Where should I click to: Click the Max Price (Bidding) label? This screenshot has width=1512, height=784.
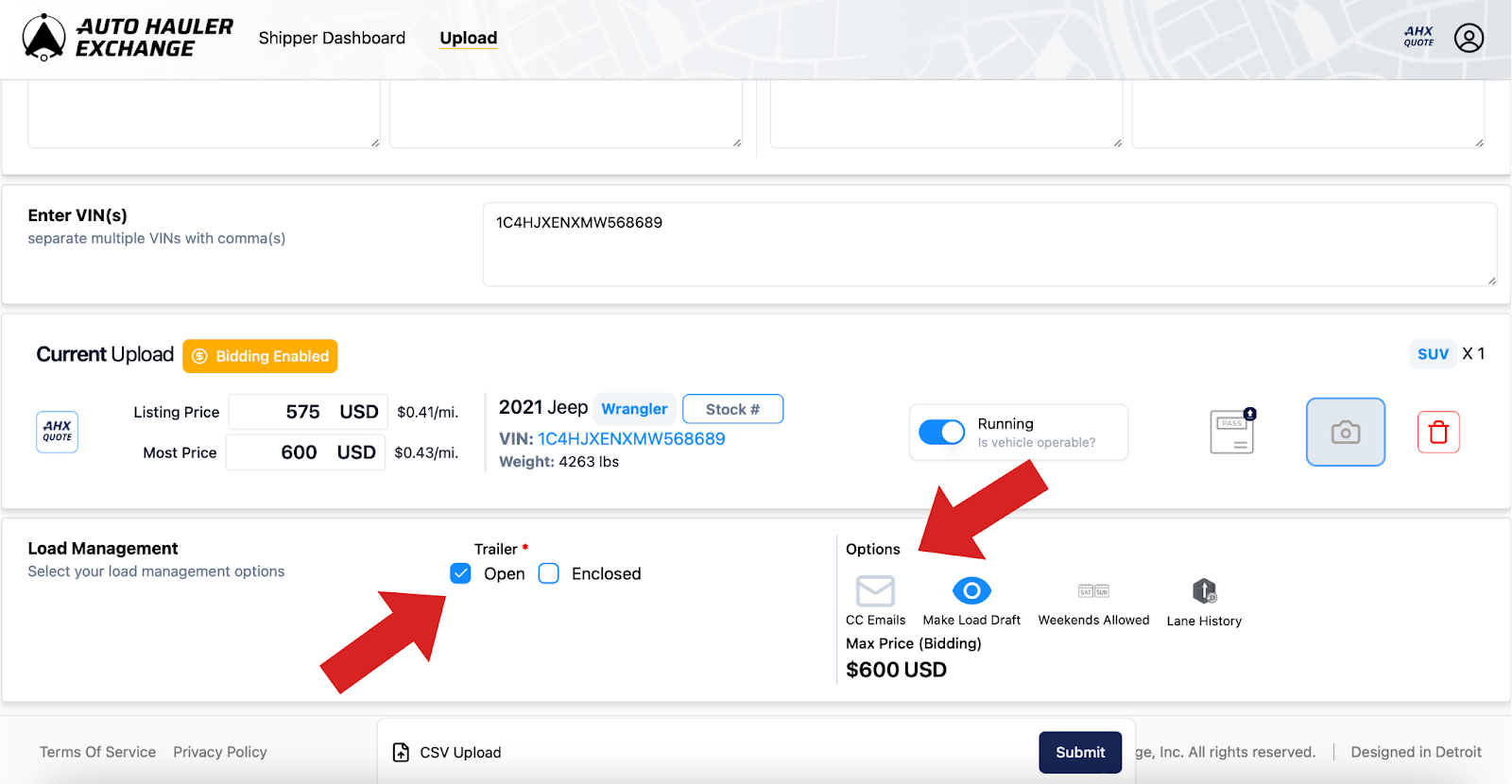(914, 643)
